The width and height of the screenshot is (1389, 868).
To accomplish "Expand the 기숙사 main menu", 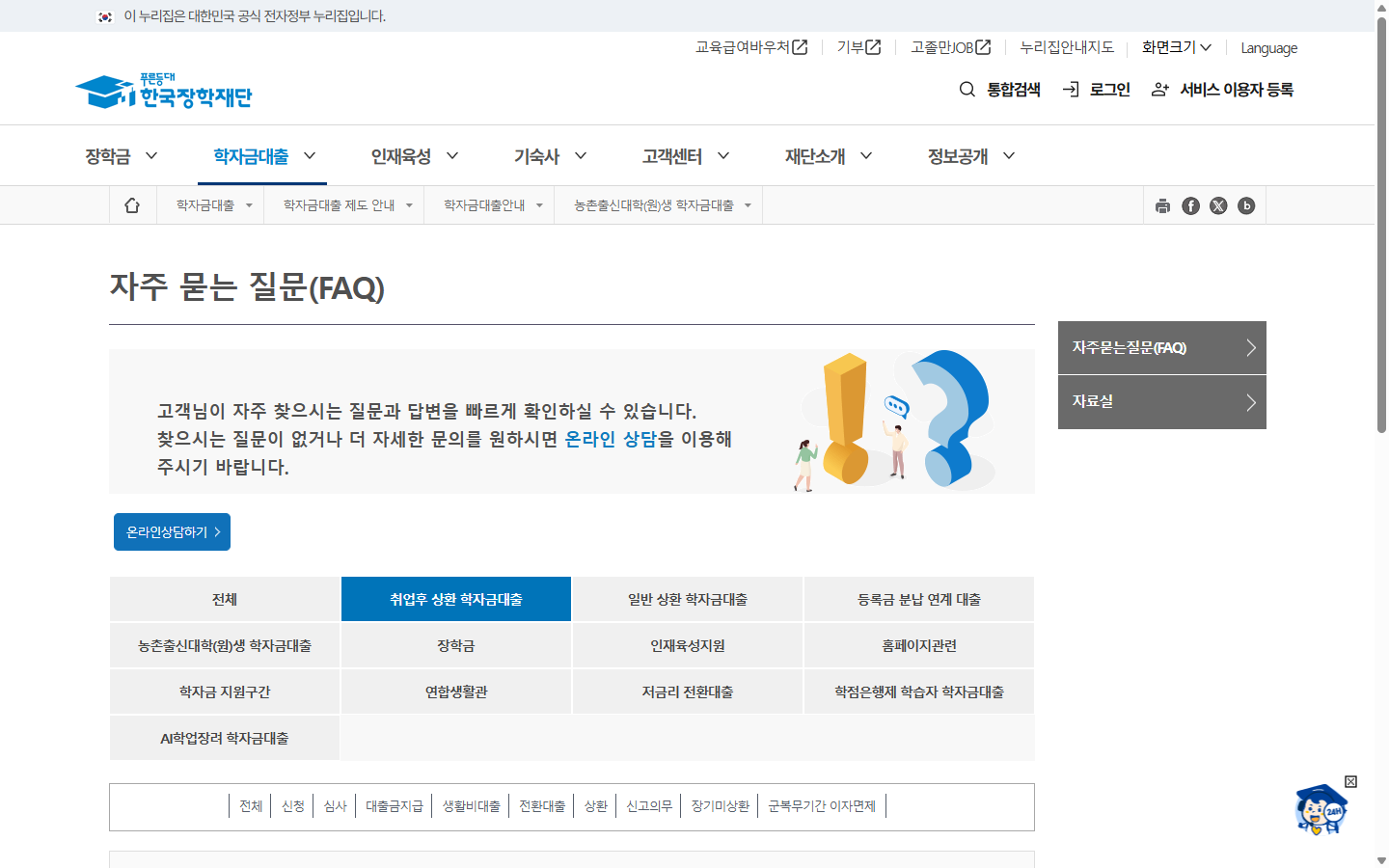I will click(551, 156).
